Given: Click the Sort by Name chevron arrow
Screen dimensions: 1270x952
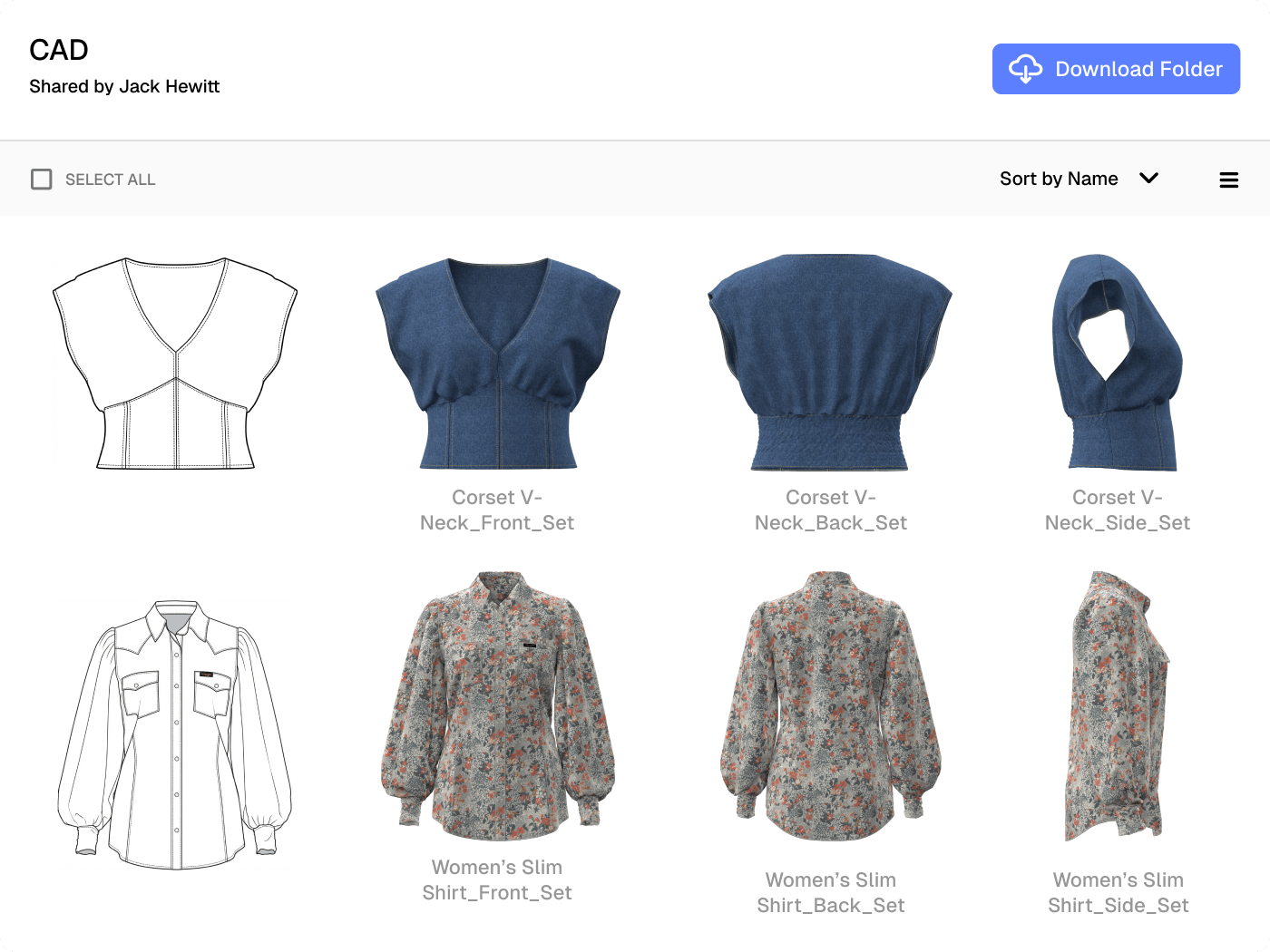Looking at the screenshot, I should pos(1148,179).
